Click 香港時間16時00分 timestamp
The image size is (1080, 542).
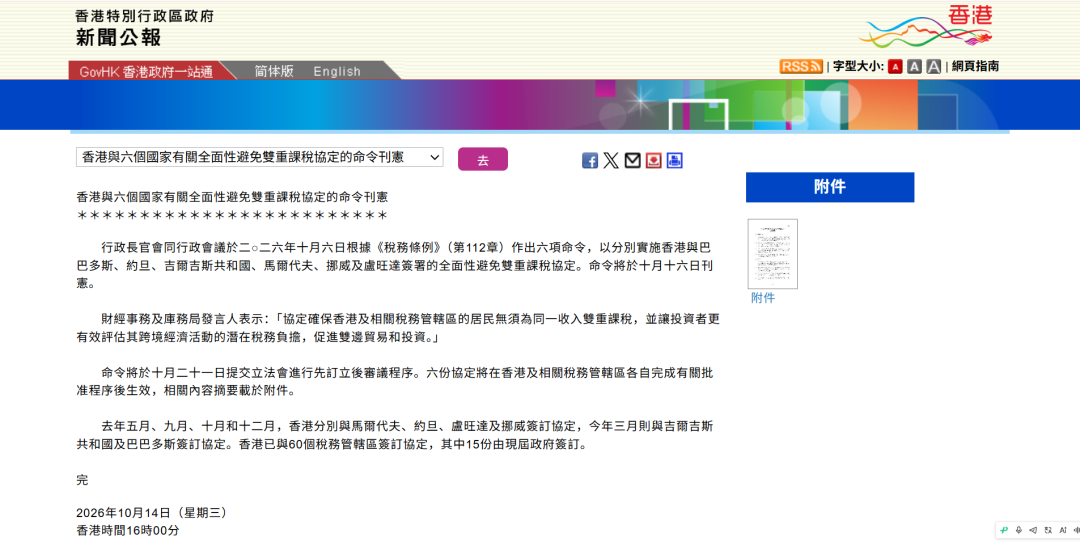tap(128, 531)
